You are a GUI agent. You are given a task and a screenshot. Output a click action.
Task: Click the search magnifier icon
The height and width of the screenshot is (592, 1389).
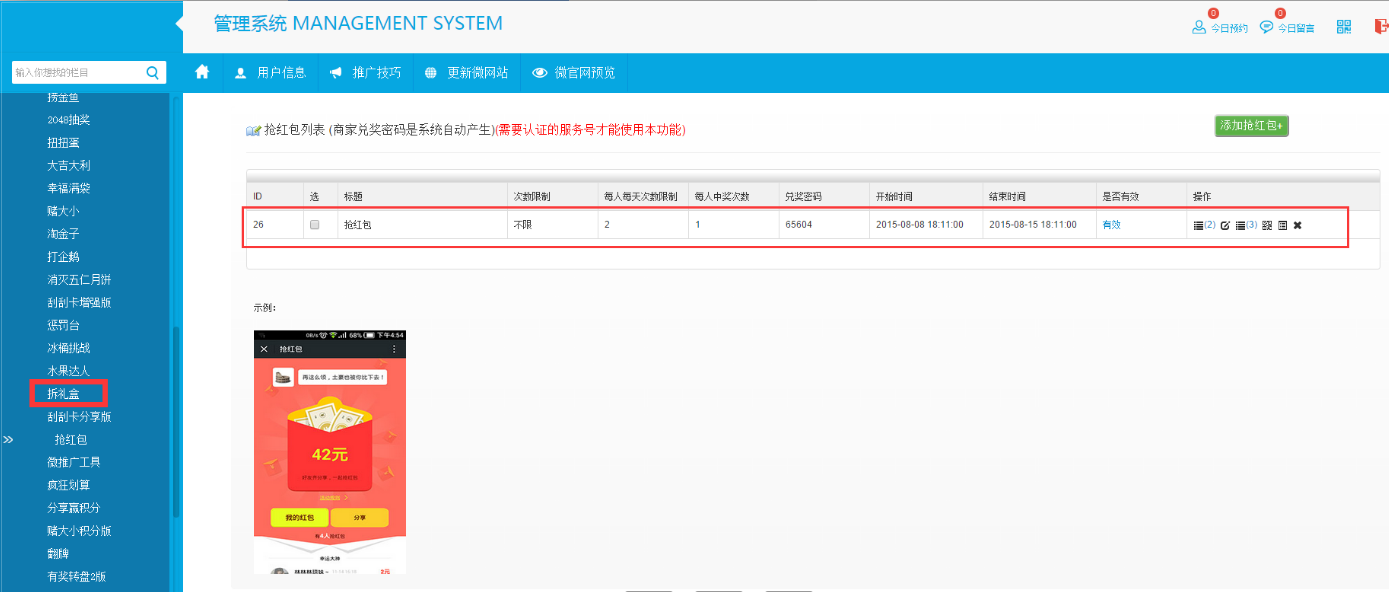152,72
